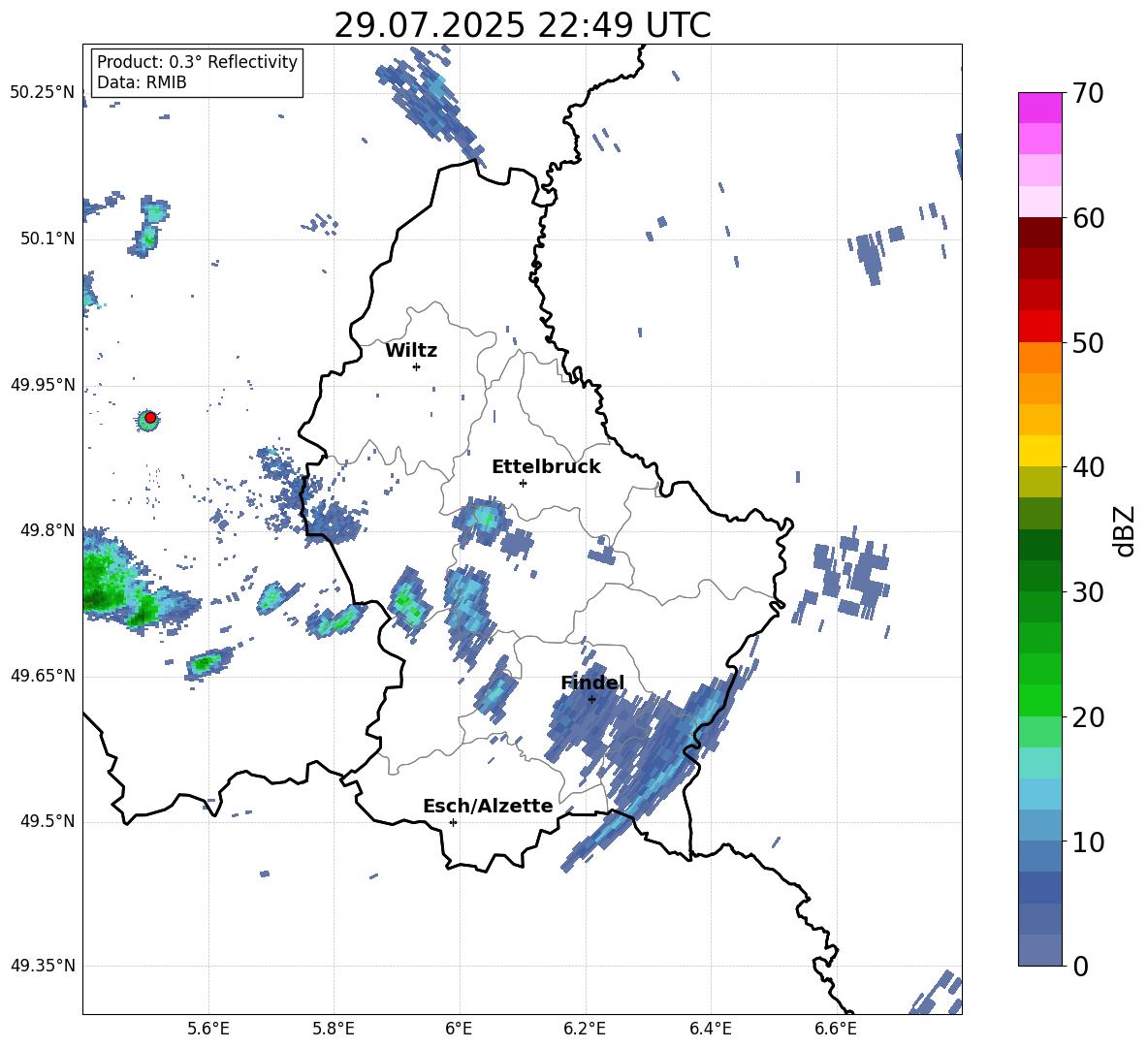Click the 49.8°N latitude label
The height and width of the screenshot is (1048, 1148).
[x=47, y=530]
